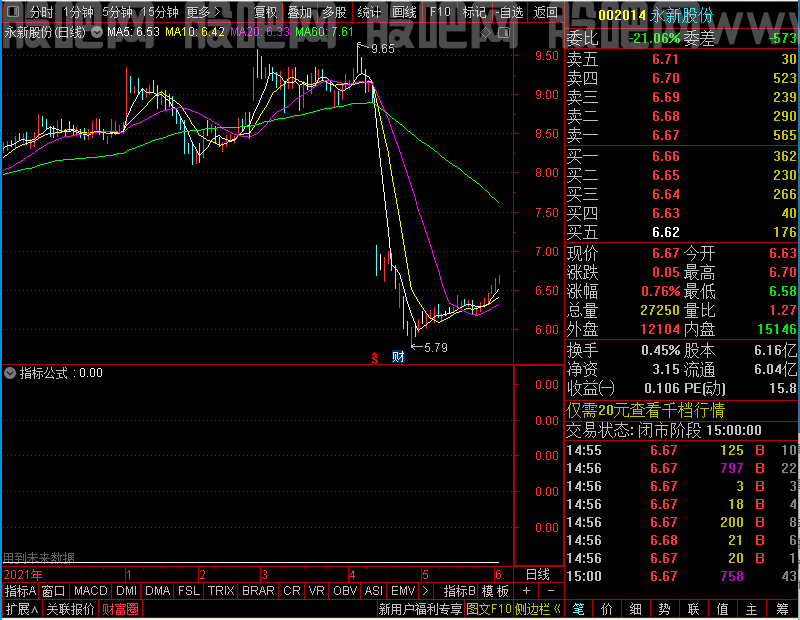Click stock code 002014 title
Screen dimensions: 800x620
tap(622, 15)
